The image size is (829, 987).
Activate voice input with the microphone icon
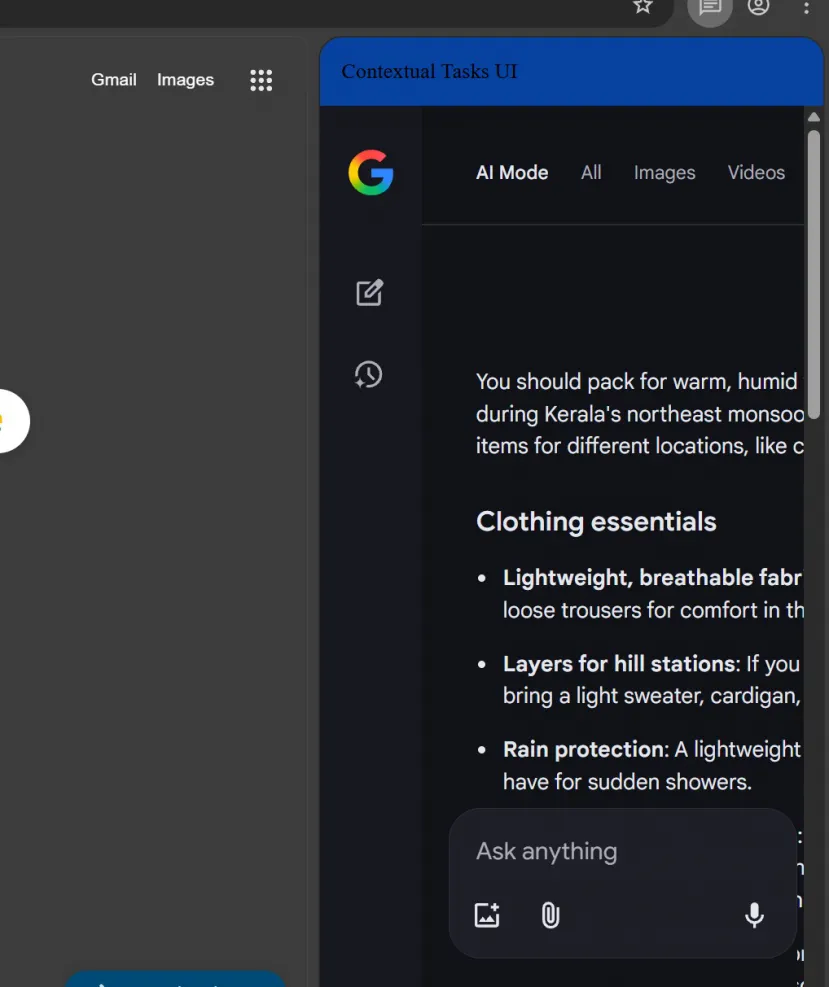(x=754, y=914)
